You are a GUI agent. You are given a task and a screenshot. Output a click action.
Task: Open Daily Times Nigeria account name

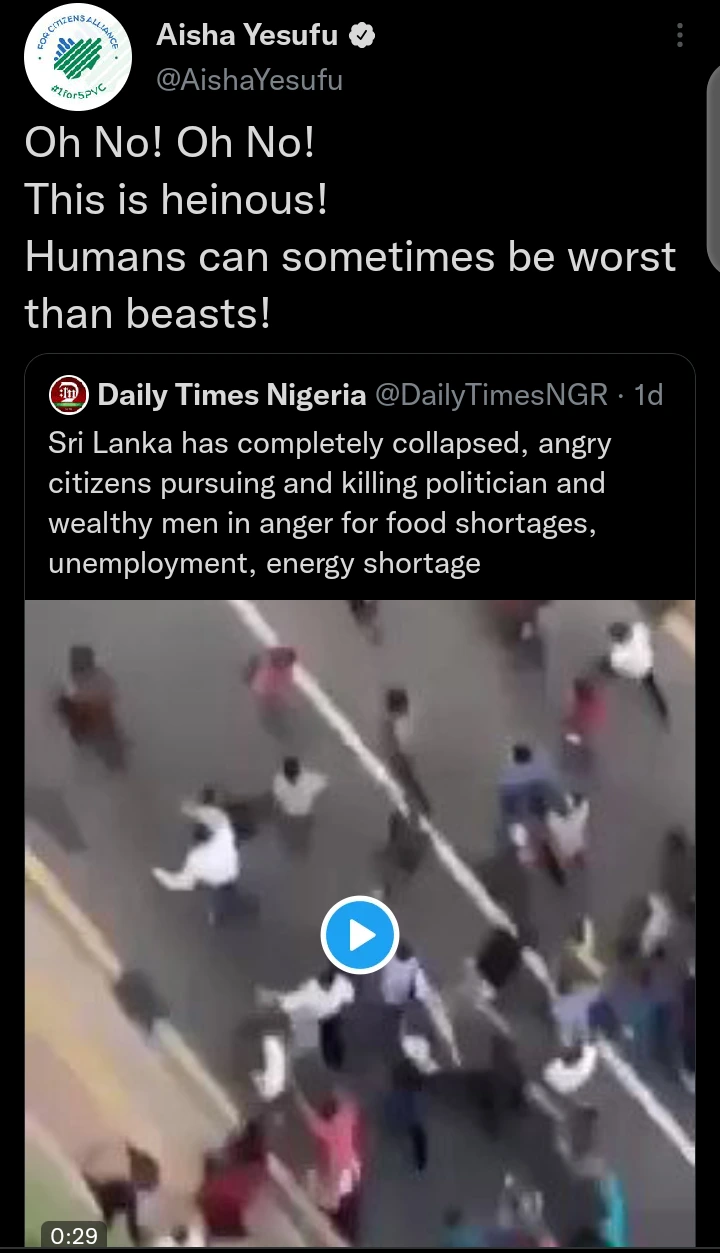click(232, 396)
